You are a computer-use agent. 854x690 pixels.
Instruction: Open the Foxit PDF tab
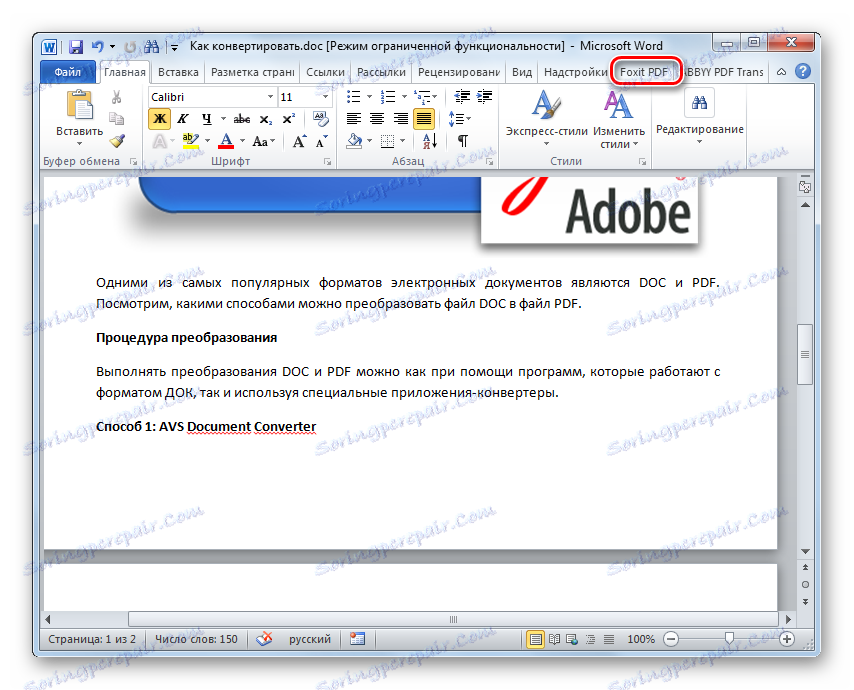click(x=644, y=72)
